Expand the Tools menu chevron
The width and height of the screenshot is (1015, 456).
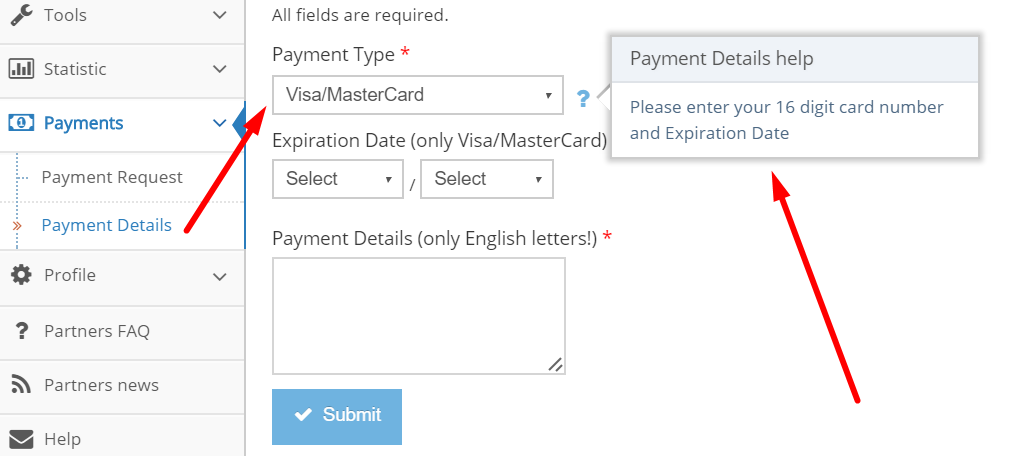[x=221, y=15]
